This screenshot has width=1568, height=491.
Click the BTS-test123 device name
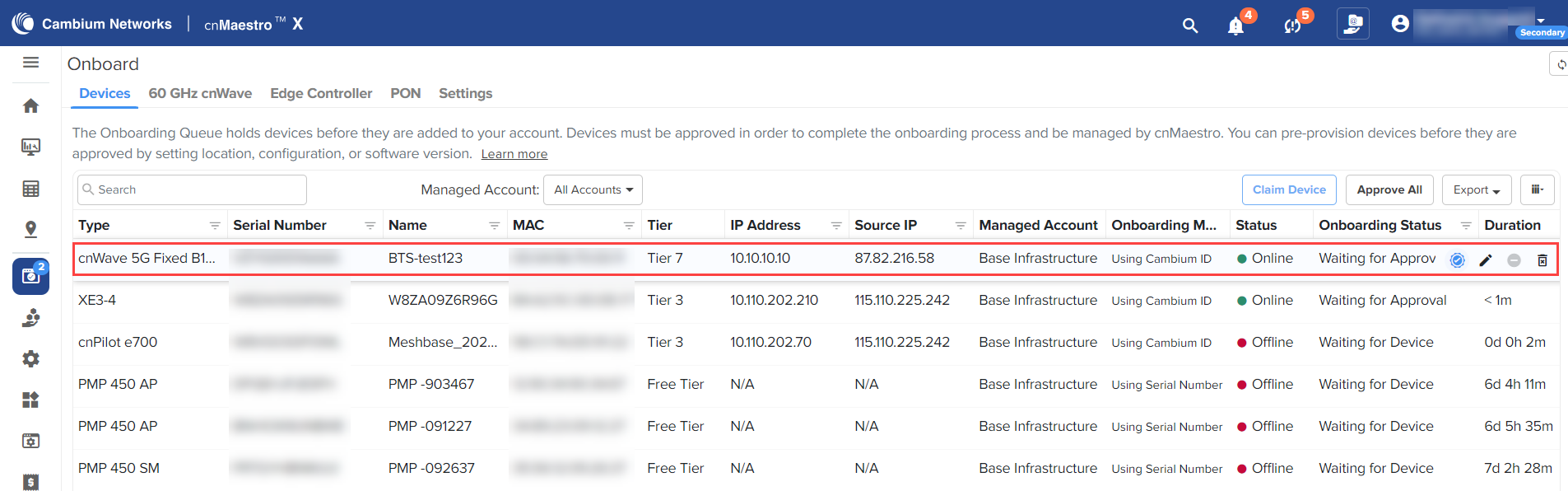(x=426, y=259)
